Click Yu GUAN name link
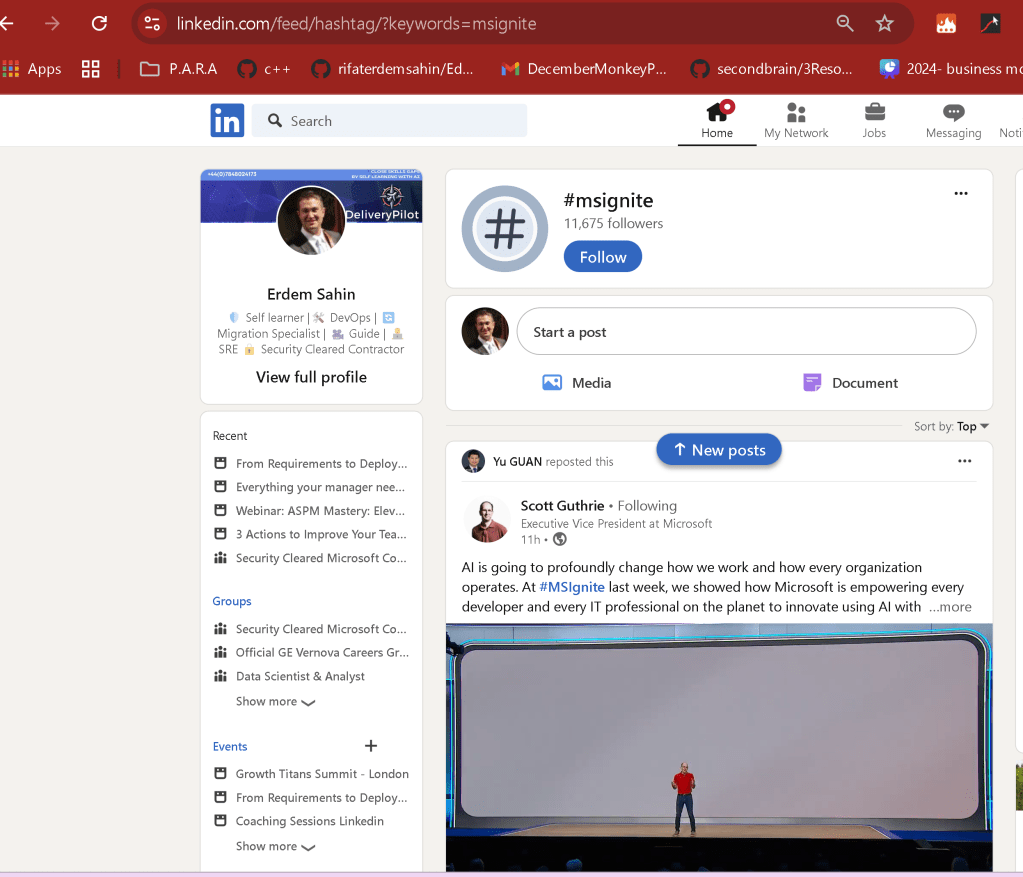 point(517,461)
